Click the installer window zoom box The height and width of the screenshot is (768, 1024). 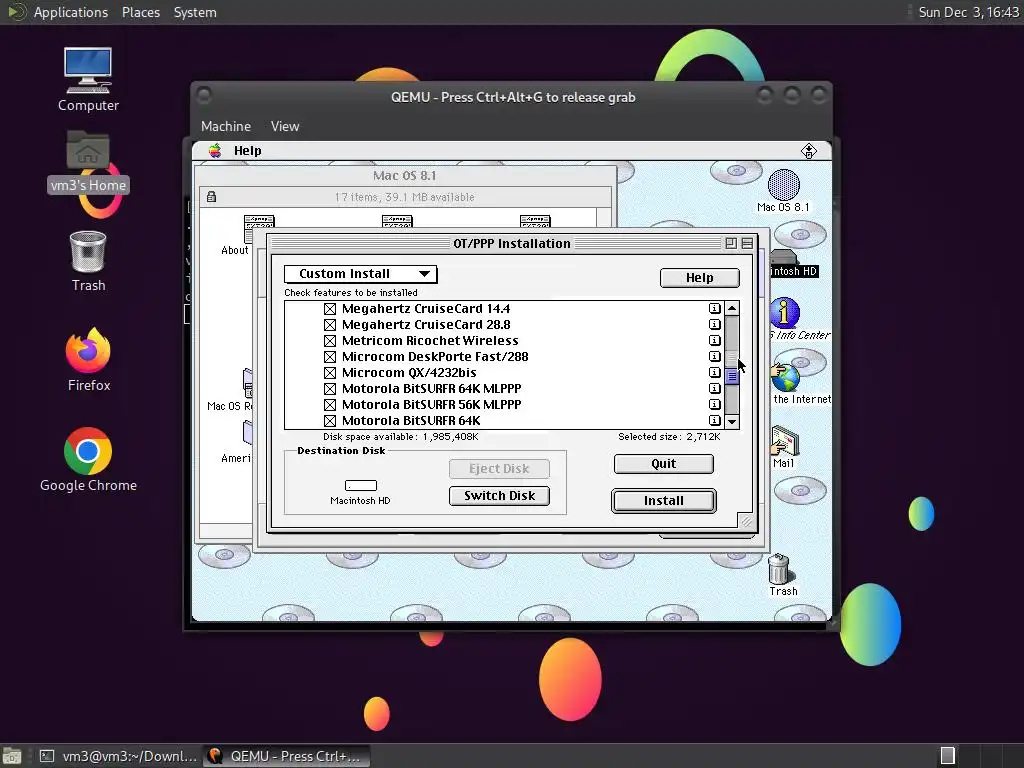point(731,244)
